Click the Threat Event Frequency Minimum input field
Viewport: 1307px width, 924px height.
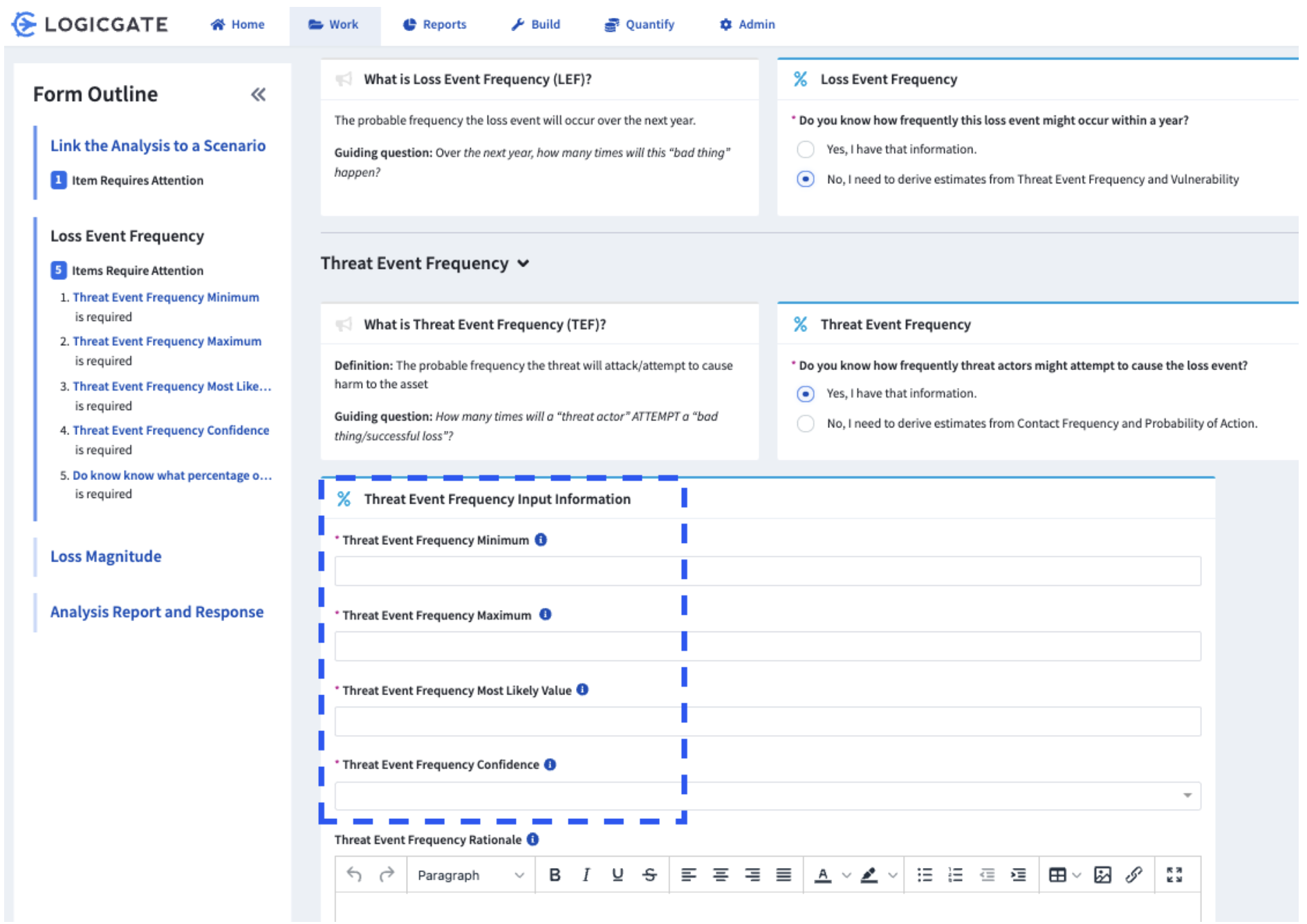768,571
